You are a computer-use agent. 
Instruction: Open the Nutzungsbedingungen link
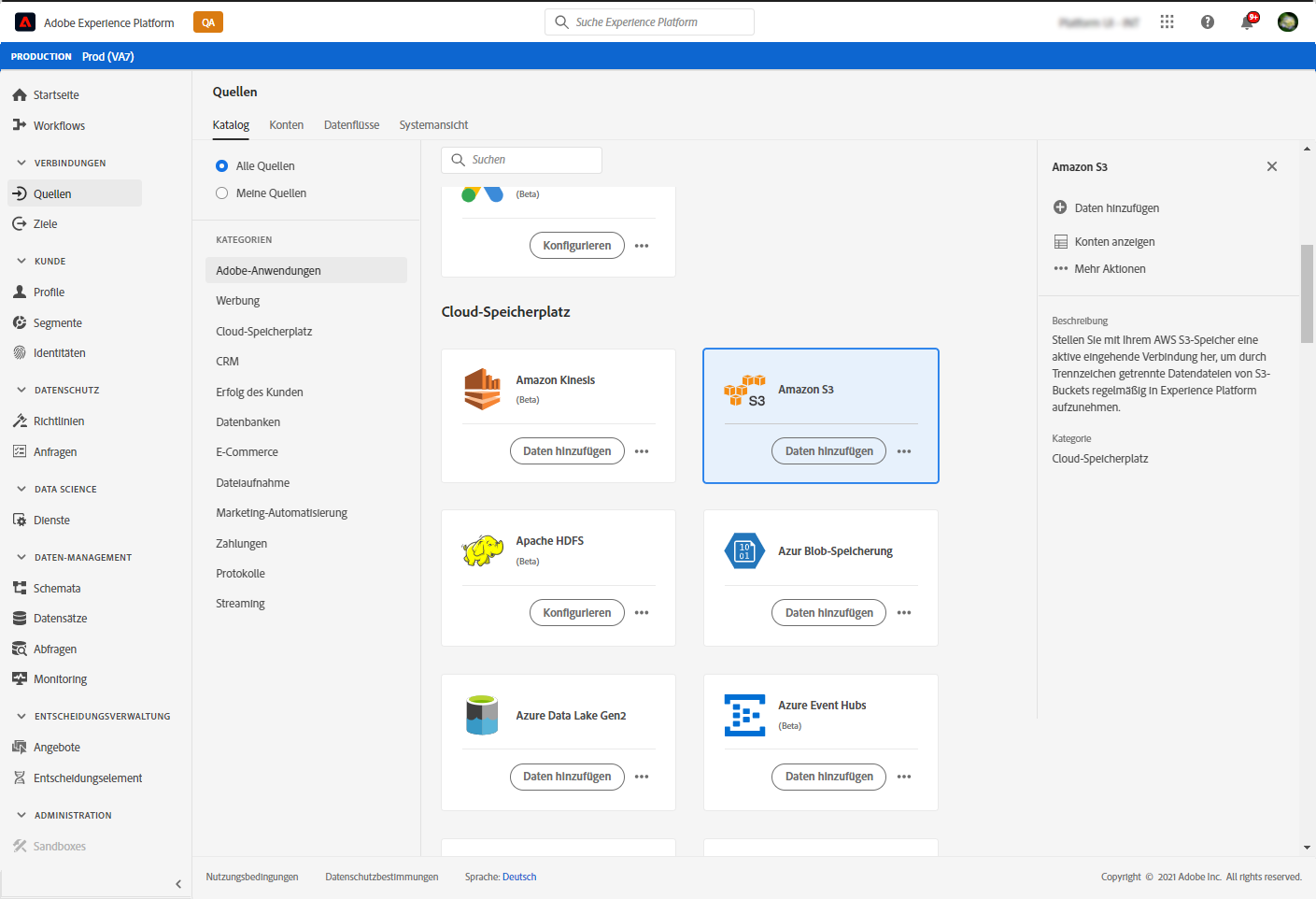252,877
